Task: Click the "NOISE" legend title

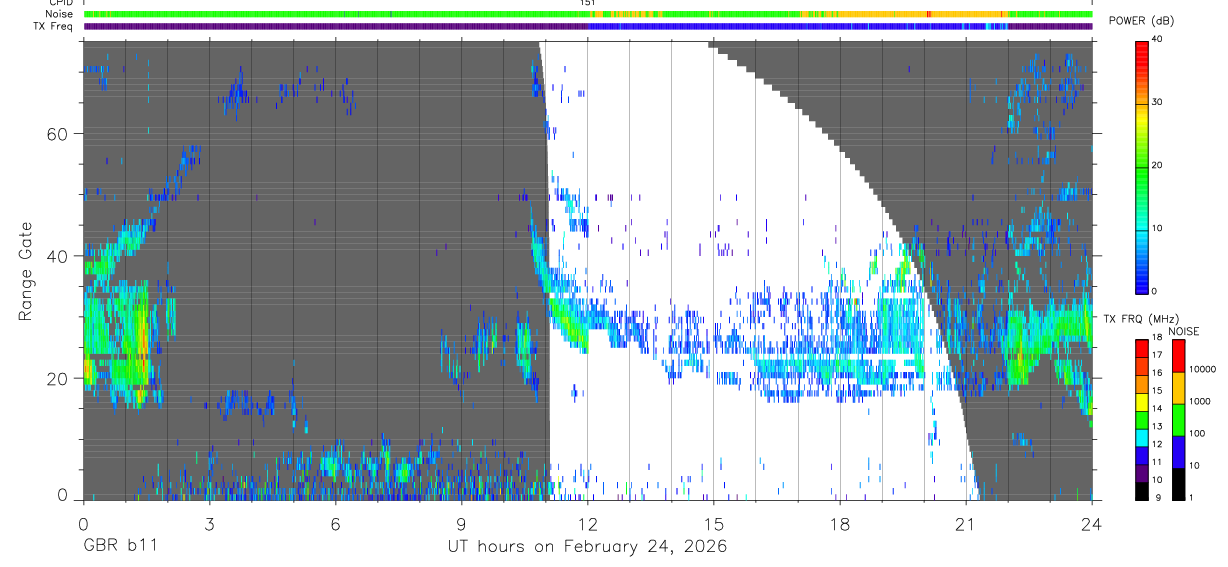Action: tap(1184, 331)
